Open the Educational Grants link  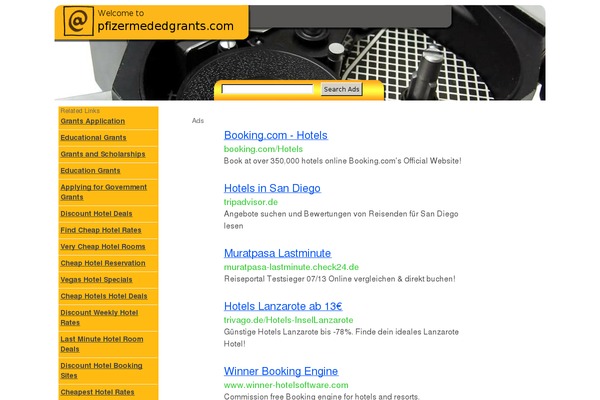(93, 137)
